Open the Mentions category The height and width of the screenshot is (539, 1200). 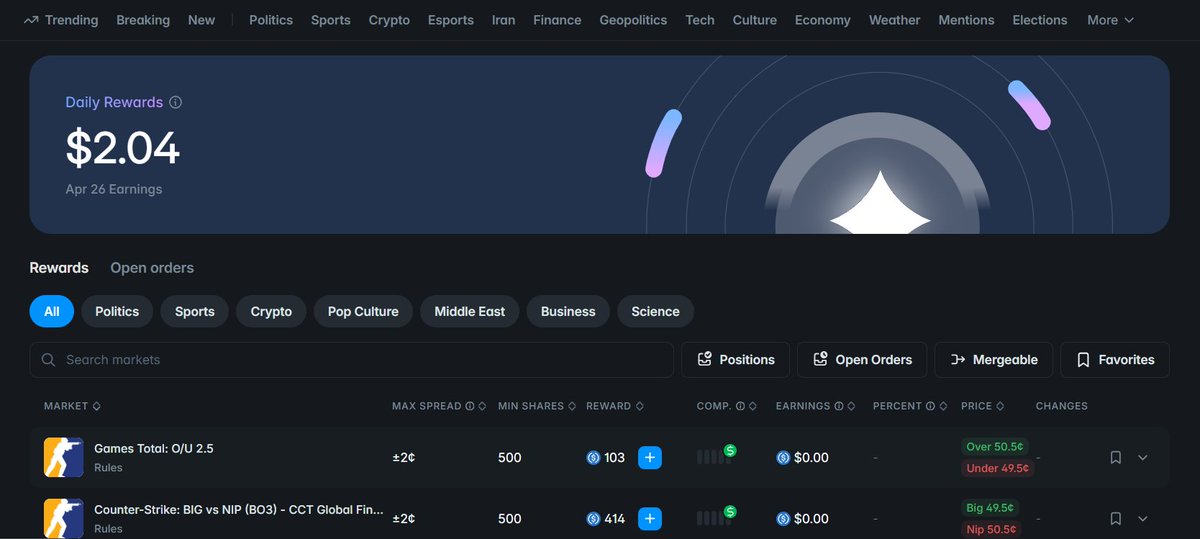(966, 20)
